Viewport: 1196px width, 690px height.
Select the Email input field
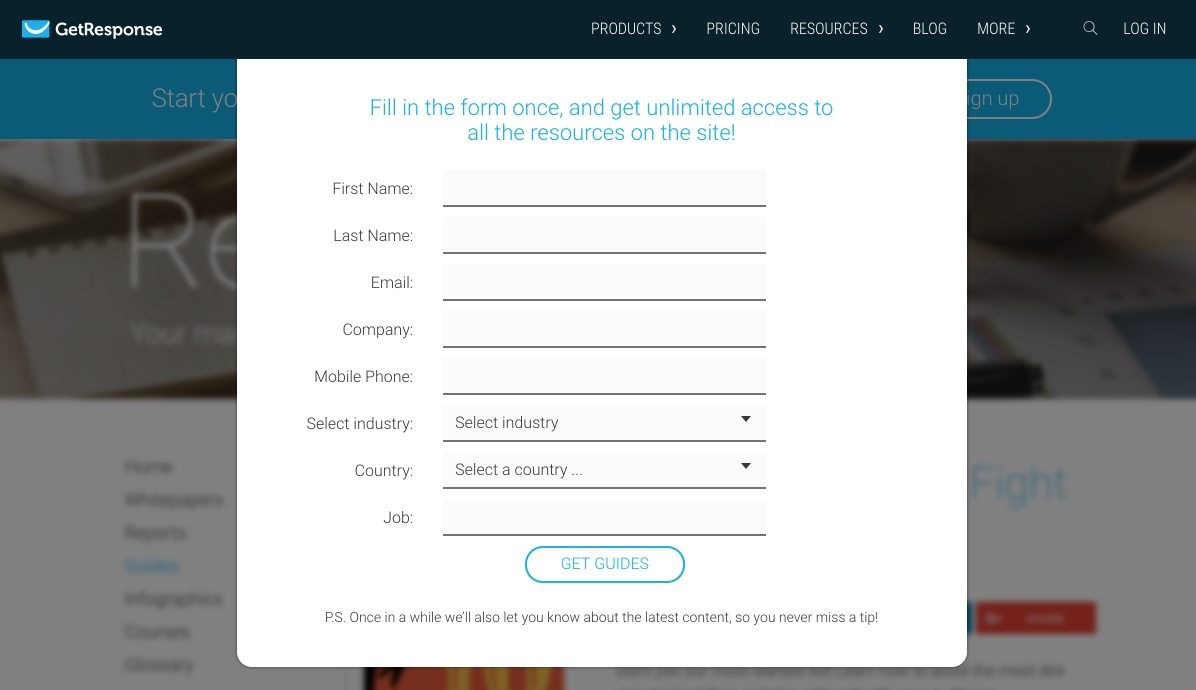click(604, 282)
